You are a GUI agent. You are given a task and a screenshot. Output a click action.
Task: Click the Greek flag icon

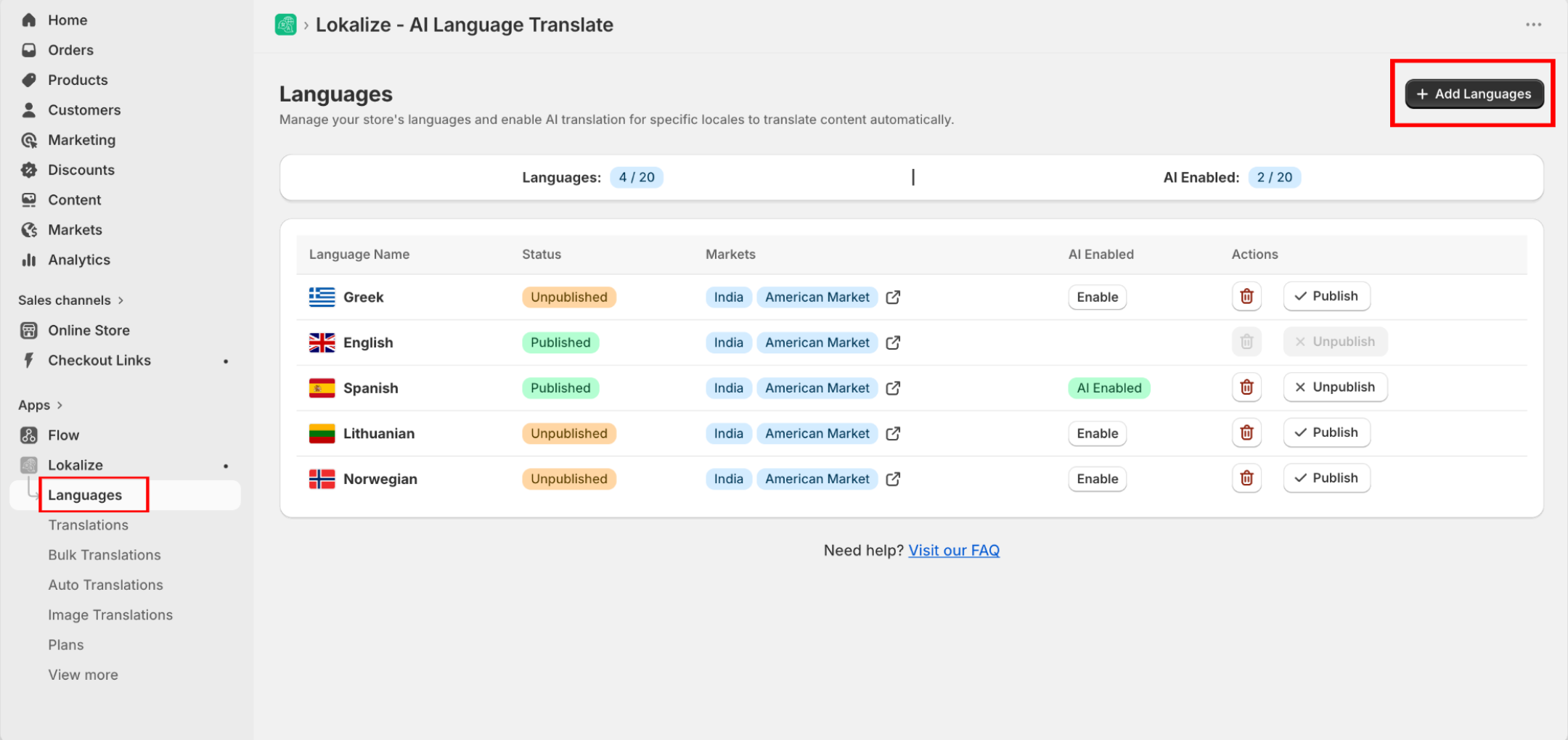[322, 297]
